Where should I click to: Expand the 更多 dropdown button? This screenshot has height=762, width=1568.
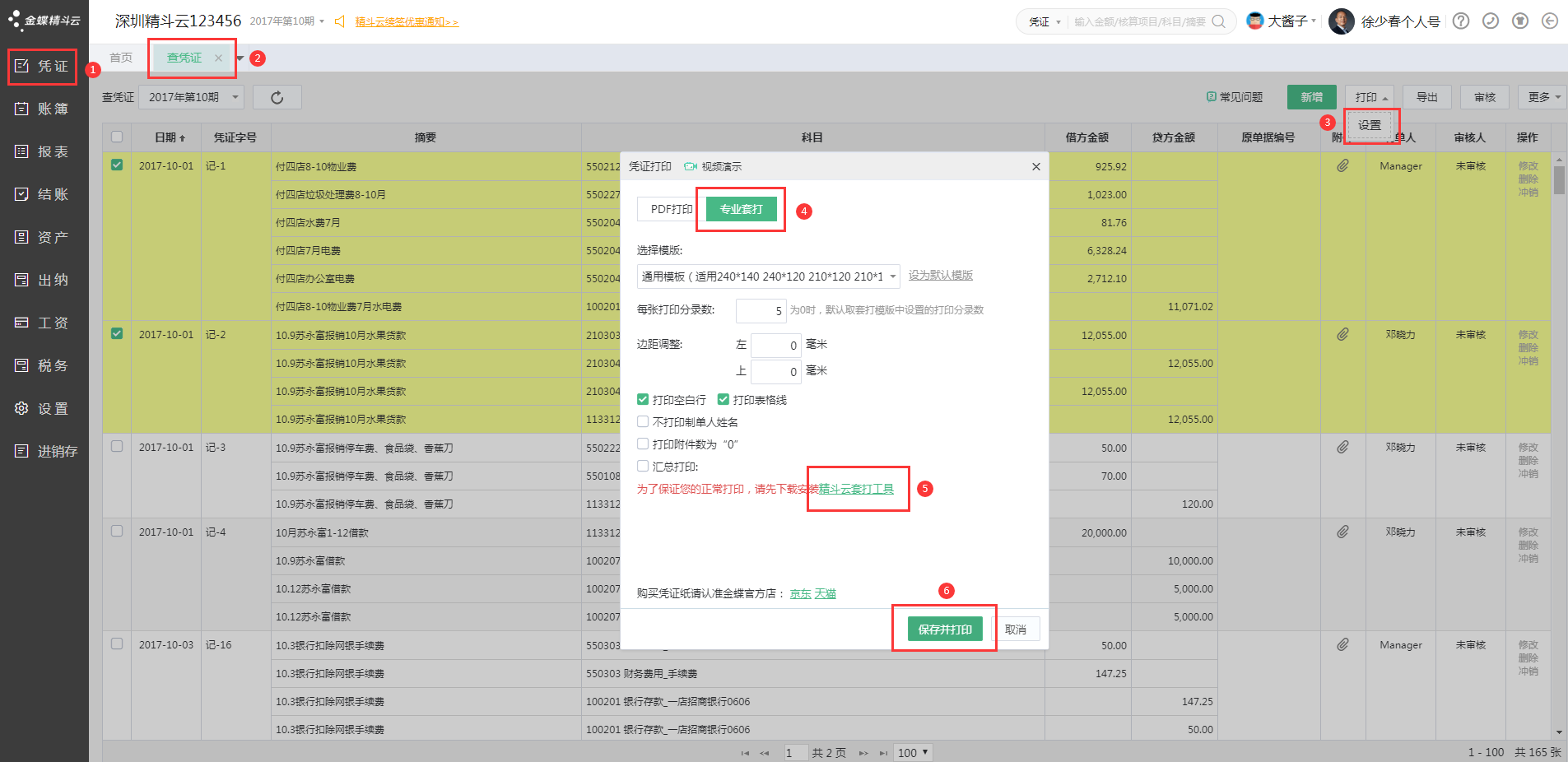coord(1542,98)
